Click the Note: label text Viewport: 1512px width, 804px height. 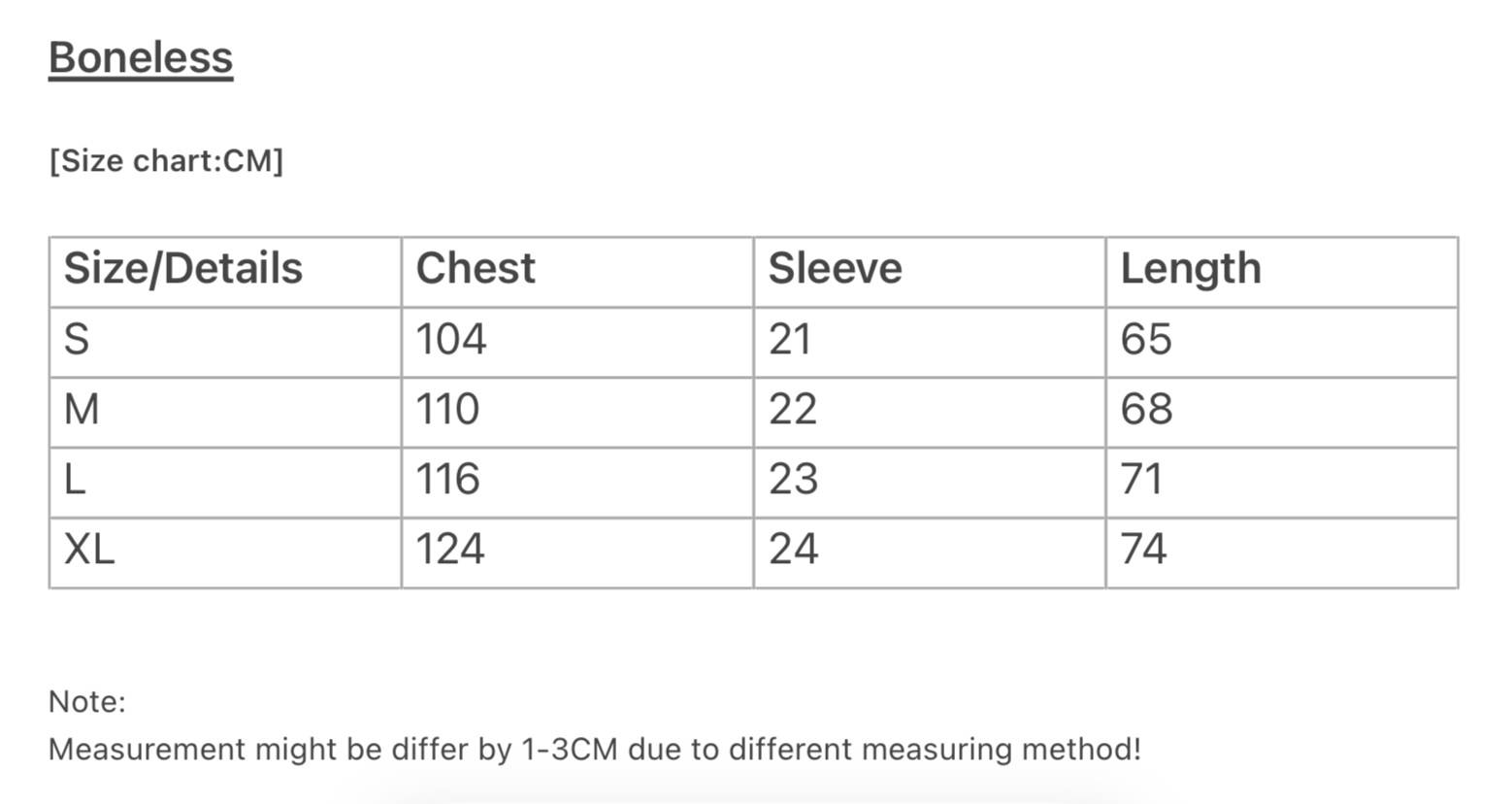pos(87,701)
